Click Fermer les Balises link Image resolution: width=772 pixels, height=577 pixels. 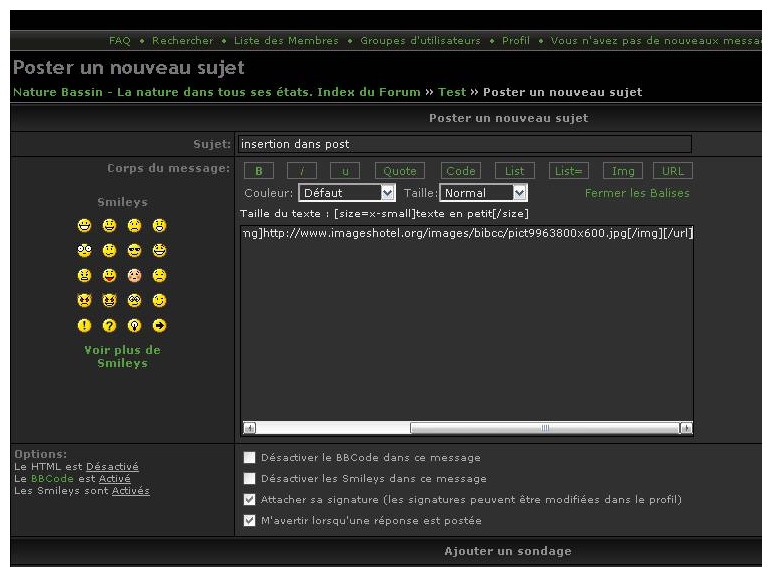(x=637, y=193)
